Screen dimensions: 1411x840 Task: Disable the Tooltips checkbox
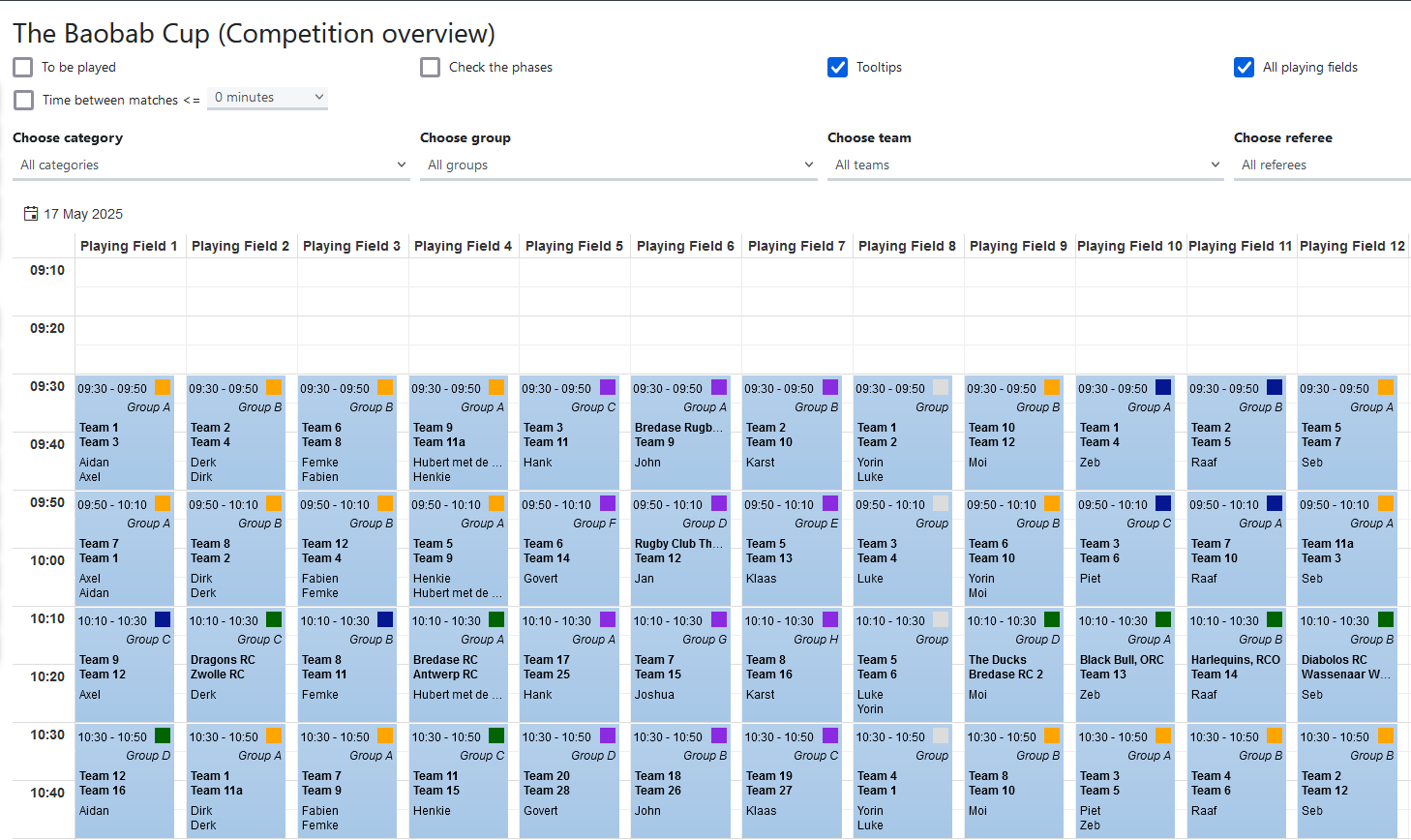(x=838, y=67)
